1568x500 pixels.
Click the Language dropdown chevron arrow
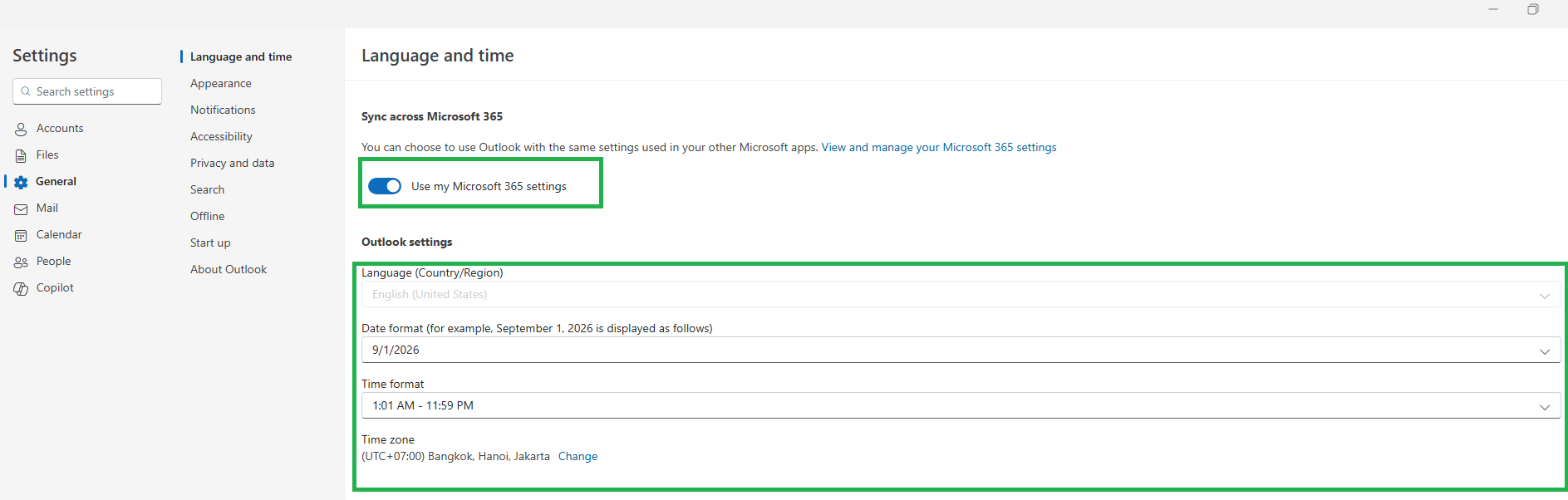(x=1545, y=296)
